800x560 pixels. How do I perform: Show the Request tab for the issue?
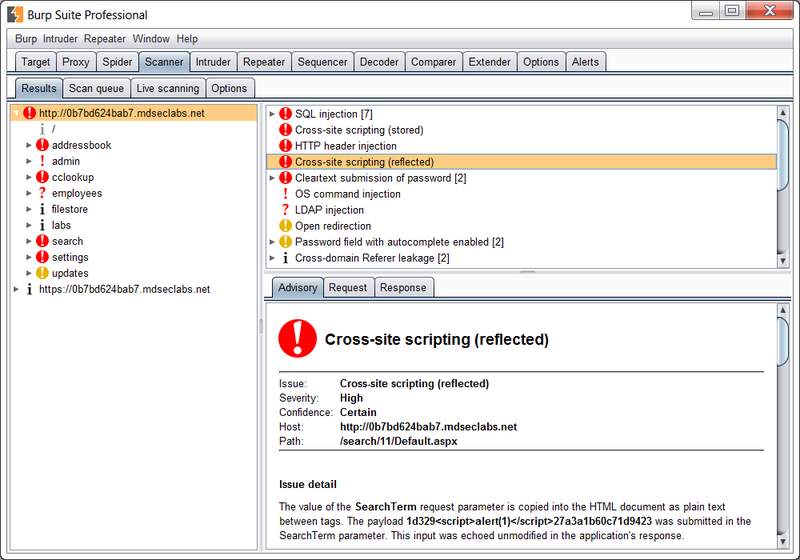(x=348, y=288)
